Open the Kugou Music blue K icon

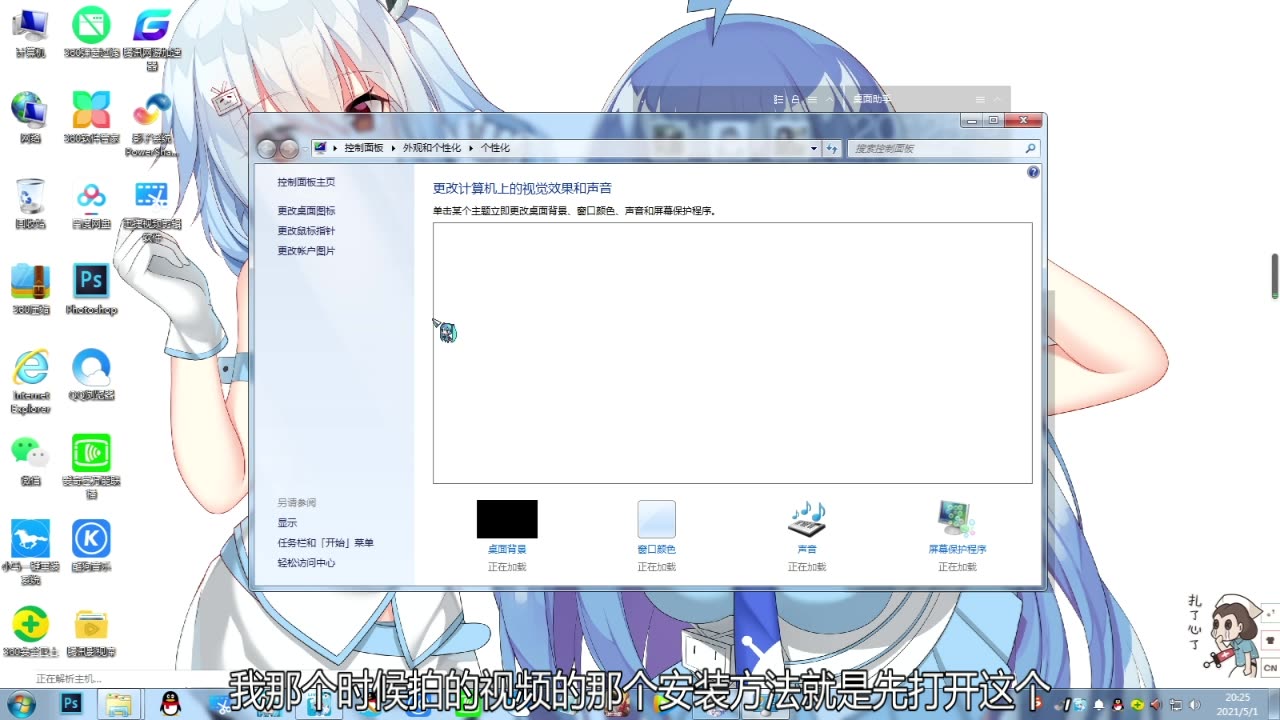(x=91, y=545)
